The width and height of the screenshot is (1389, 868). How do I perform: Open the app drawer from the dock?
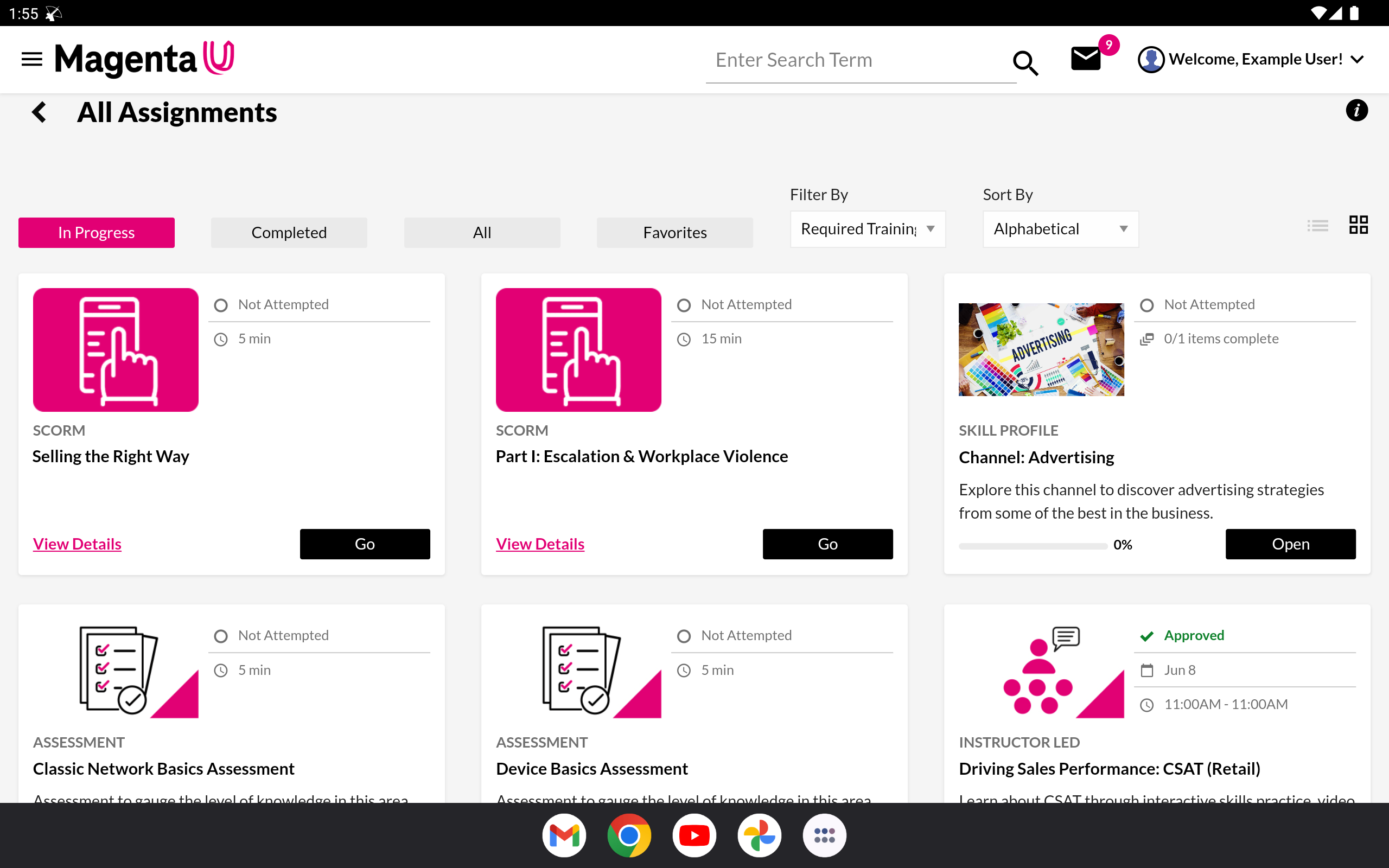point(824,835)
